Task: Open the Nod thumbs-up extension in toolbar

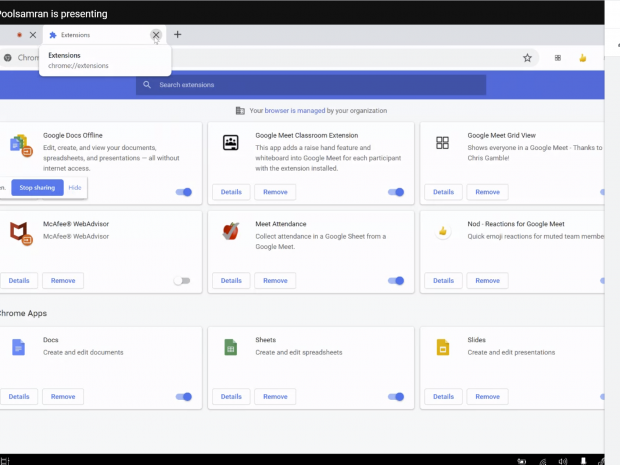Action: (x=583, y=58)
